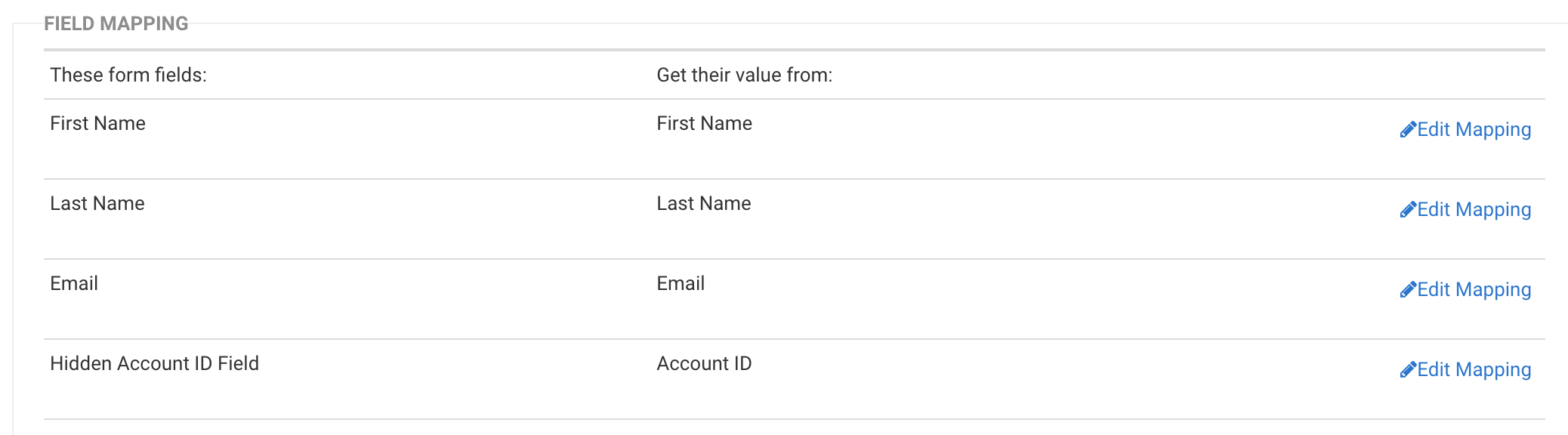Image resolution: width=1568 pixels, height=435 pixels.
Task: Select the Email form field label
Action: [74, 284]
